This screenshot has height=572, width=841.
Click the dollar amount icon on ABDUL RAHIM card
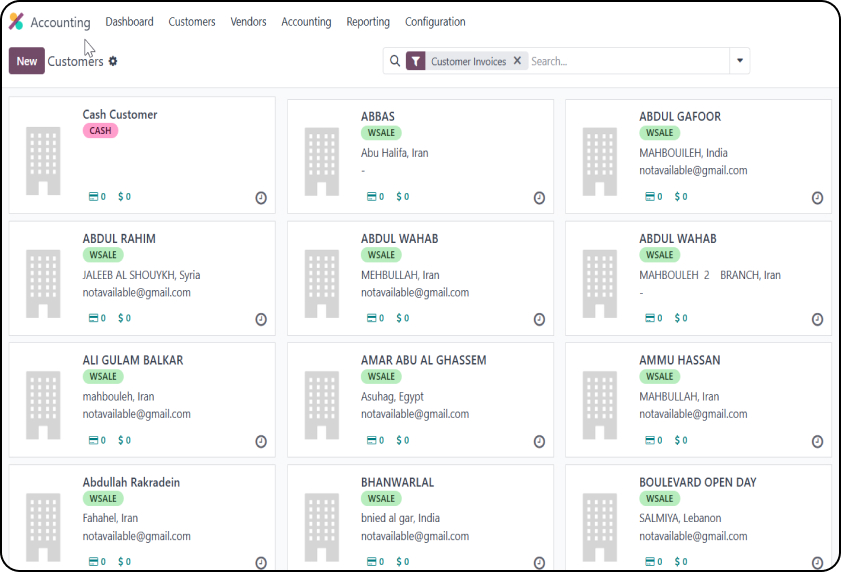(124, 319)
